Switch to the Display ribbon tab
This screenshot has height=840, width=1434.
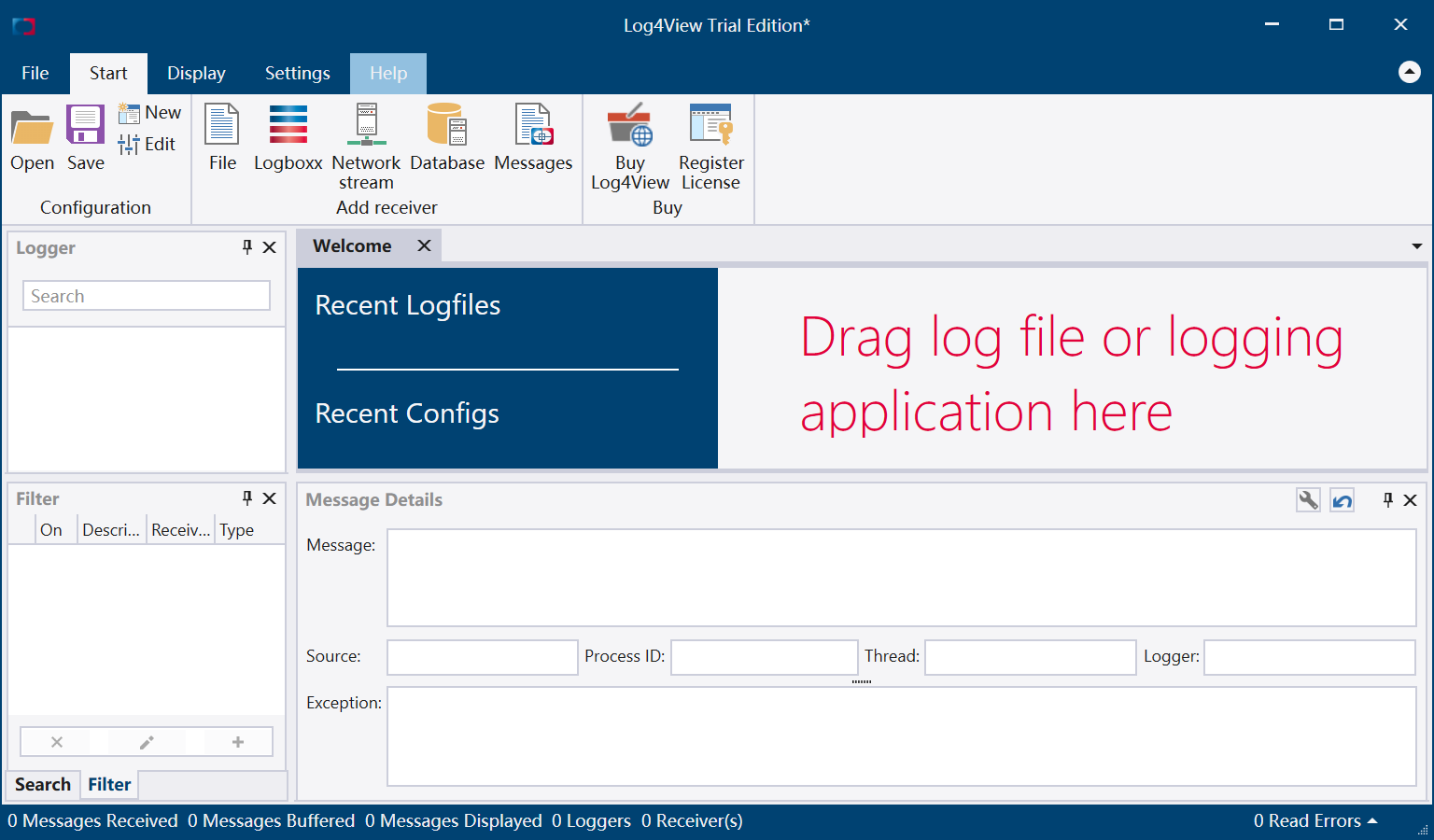[x=196, y=73]
